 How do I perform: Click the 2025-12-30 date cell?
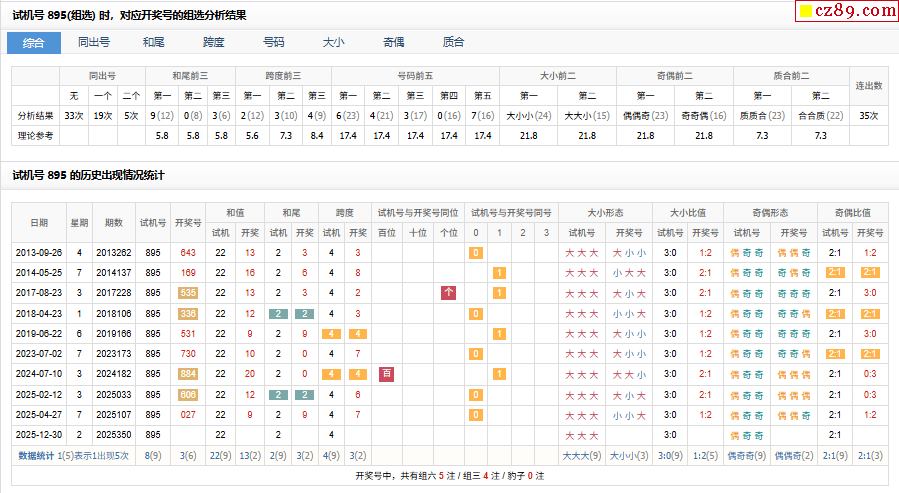tap(38, 435)
